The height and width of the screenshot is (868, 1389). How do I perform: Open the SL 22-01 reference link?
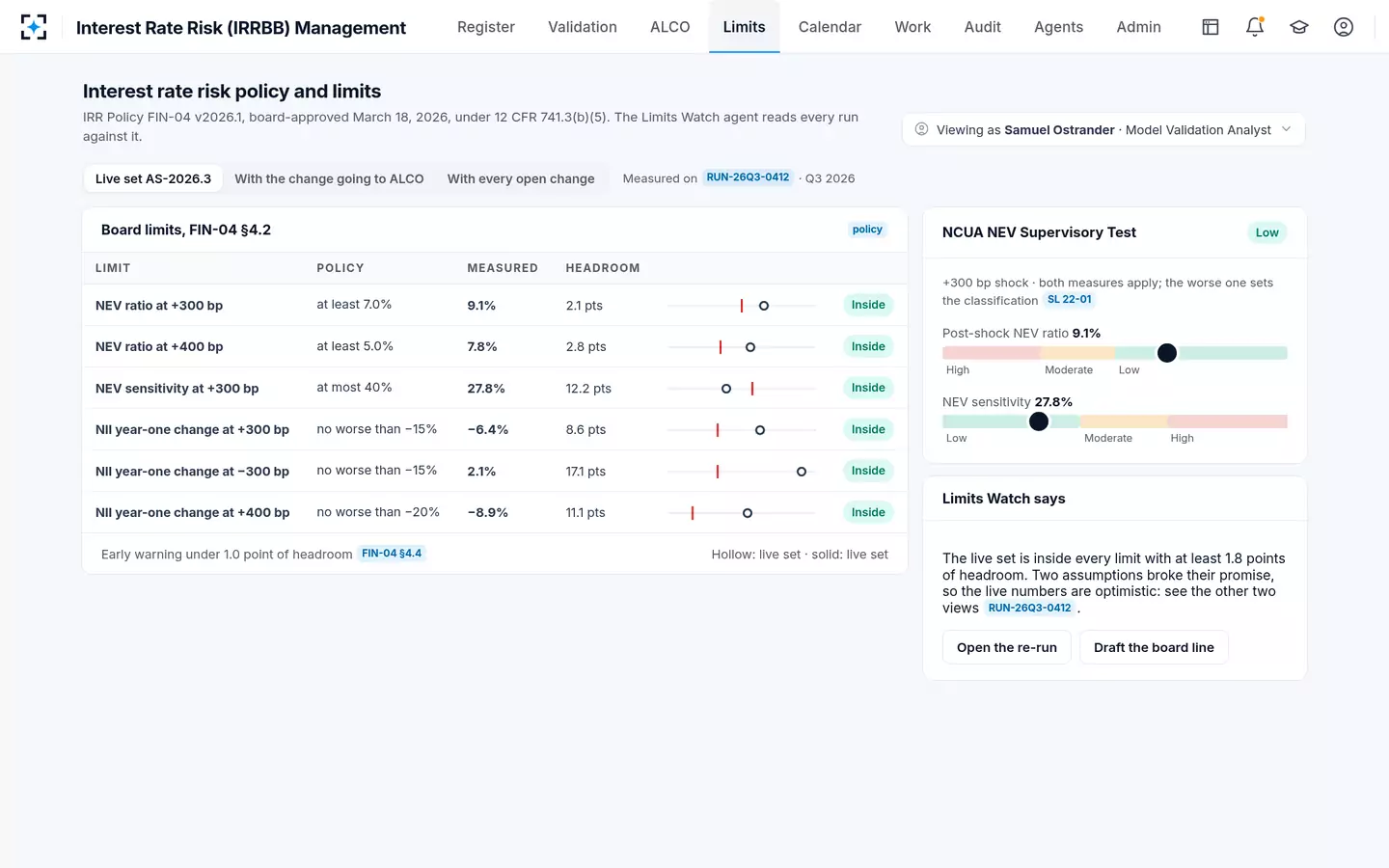pyautogui.click(x=1070, y=300)
